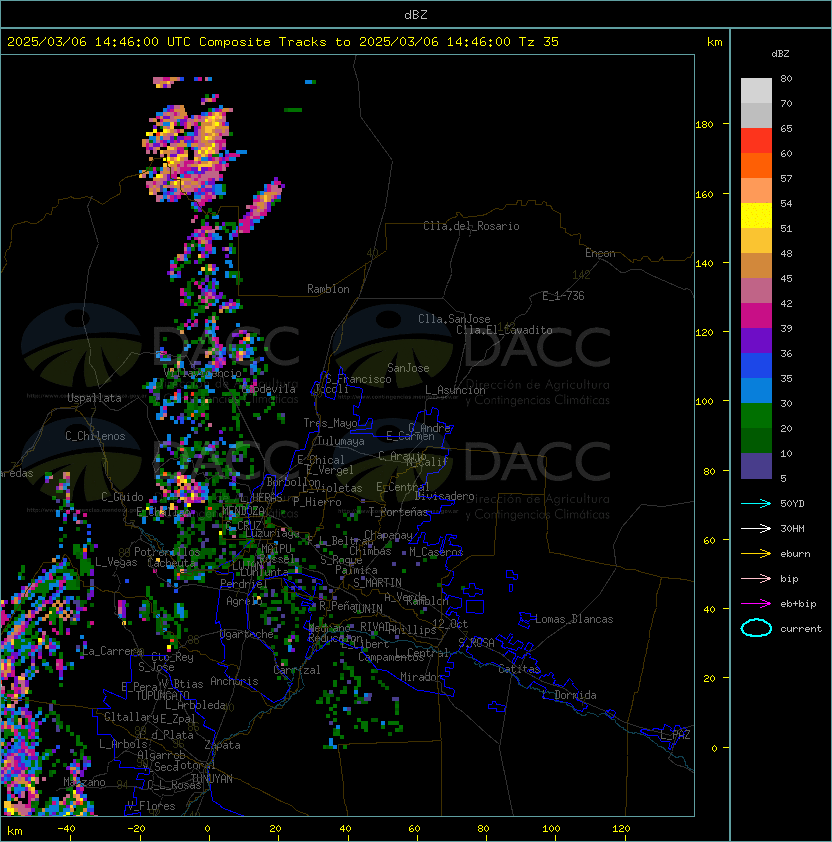The width and height of the screenshot is (832, 842).
Task: Click the 'Clla.del_Rosario' place label
Action: pos(471,226)
